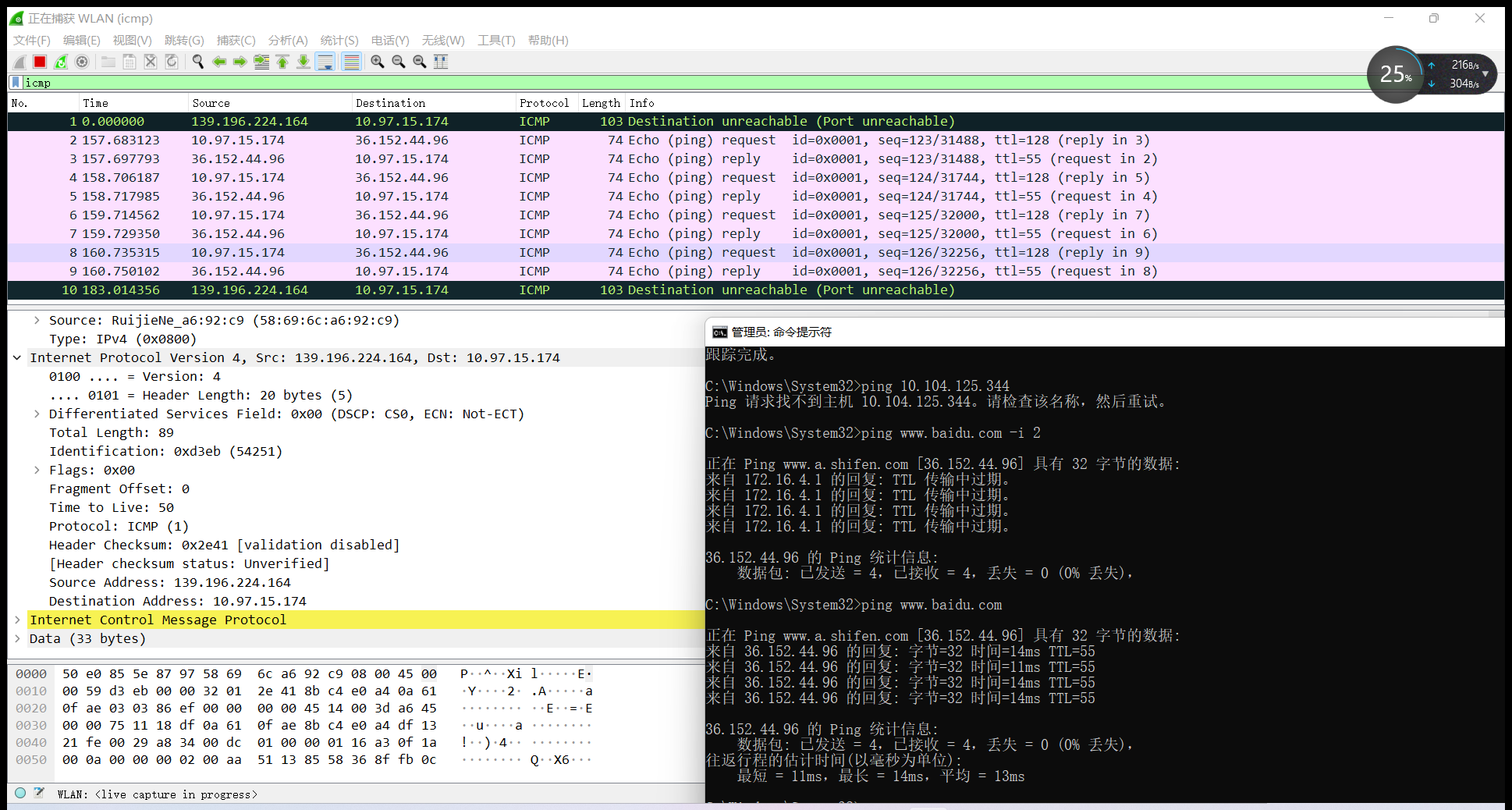Toggle auto-scroll during live capture

click(325, 62)
